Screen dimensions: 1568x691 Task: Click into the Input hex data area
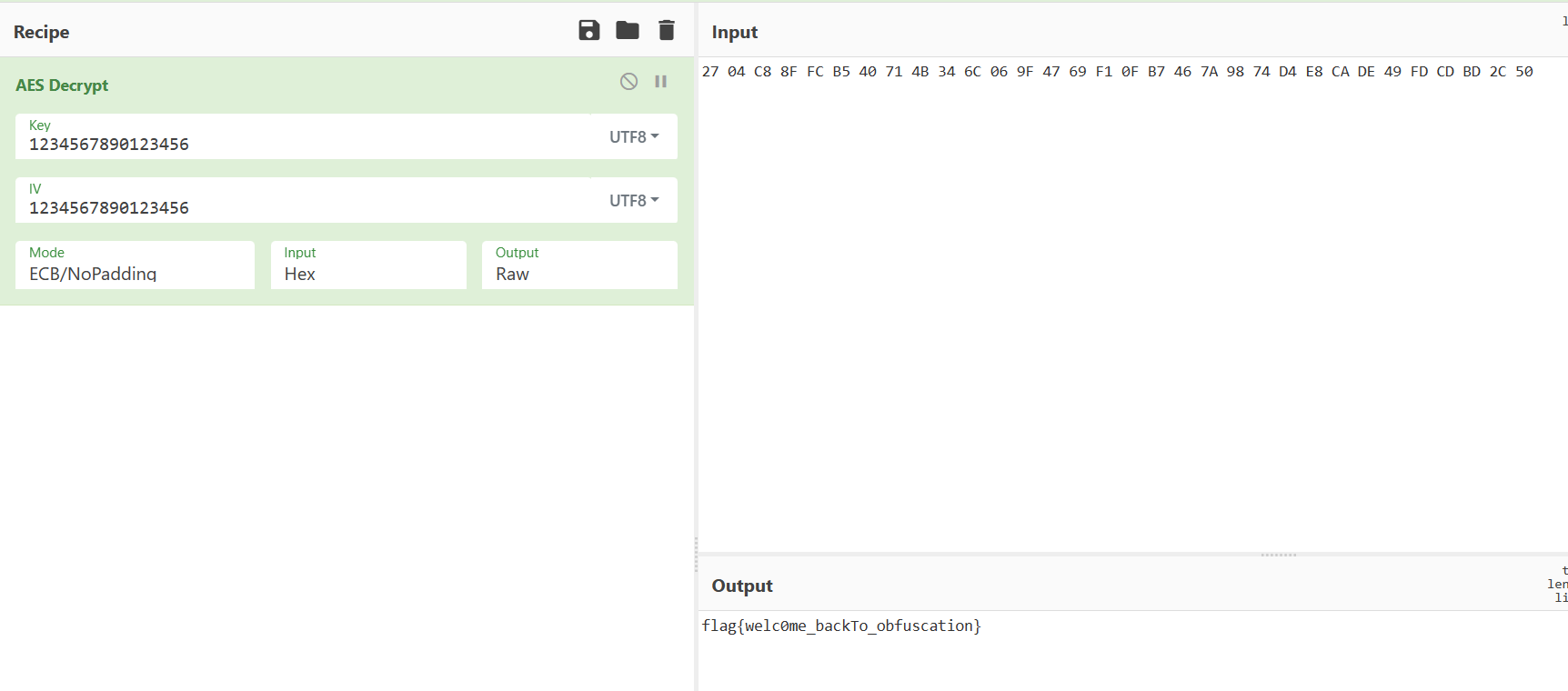(1132, 305)
